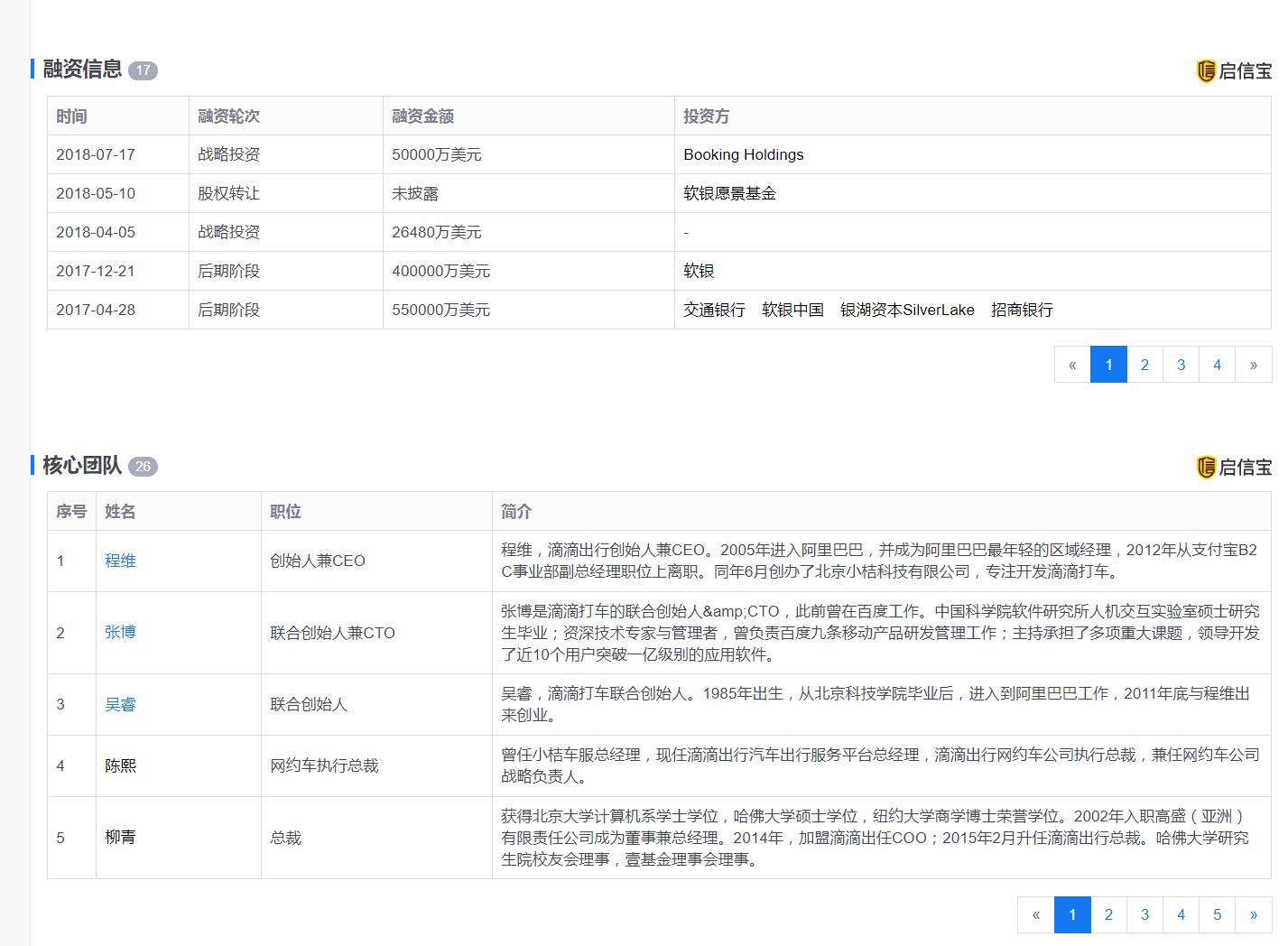Click investor Booking Holdings
Screen dimensions: 1288x946
coord(744,154)
